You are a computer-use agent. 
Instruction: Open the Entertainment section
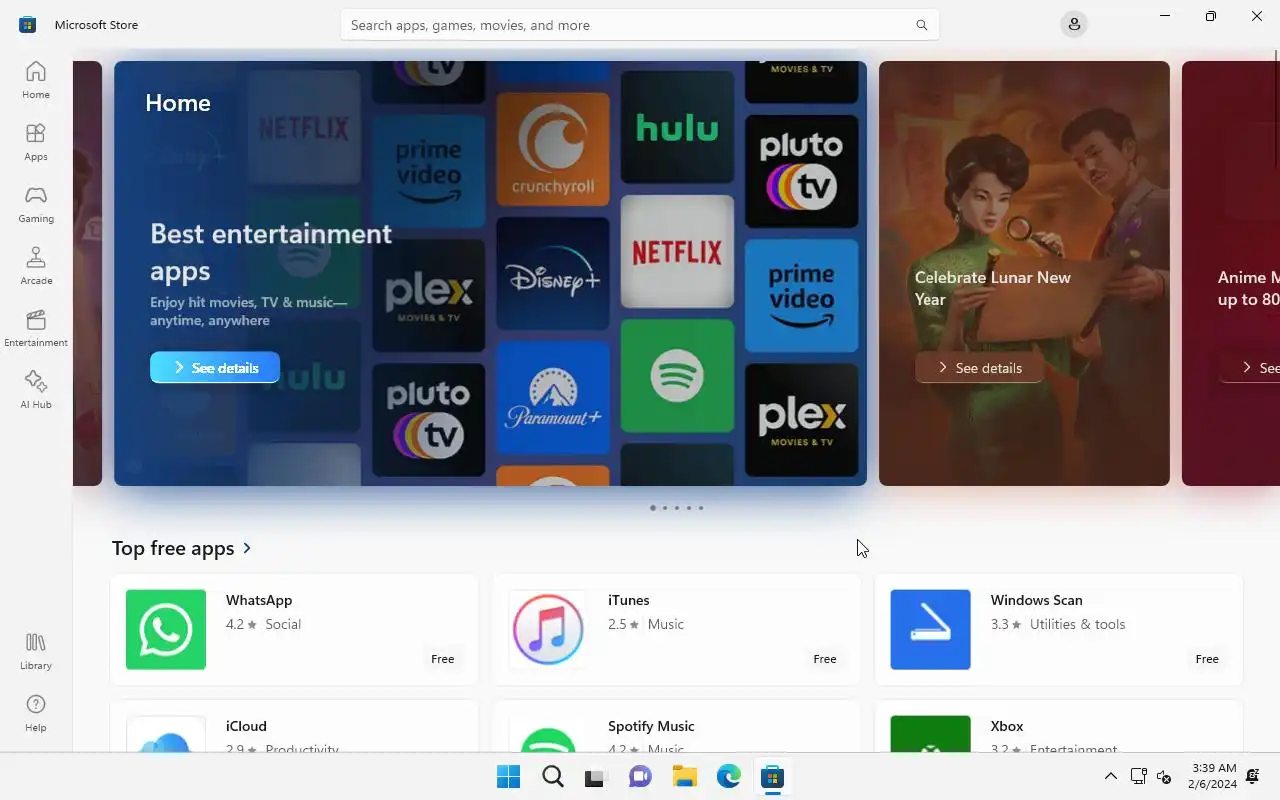tap(36, 328)
